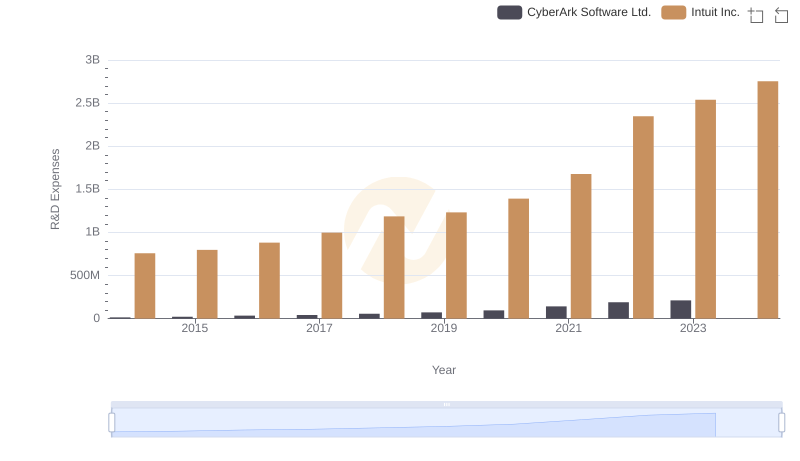
Task: Click the y-axis label 2B
Action: point(93,146)
